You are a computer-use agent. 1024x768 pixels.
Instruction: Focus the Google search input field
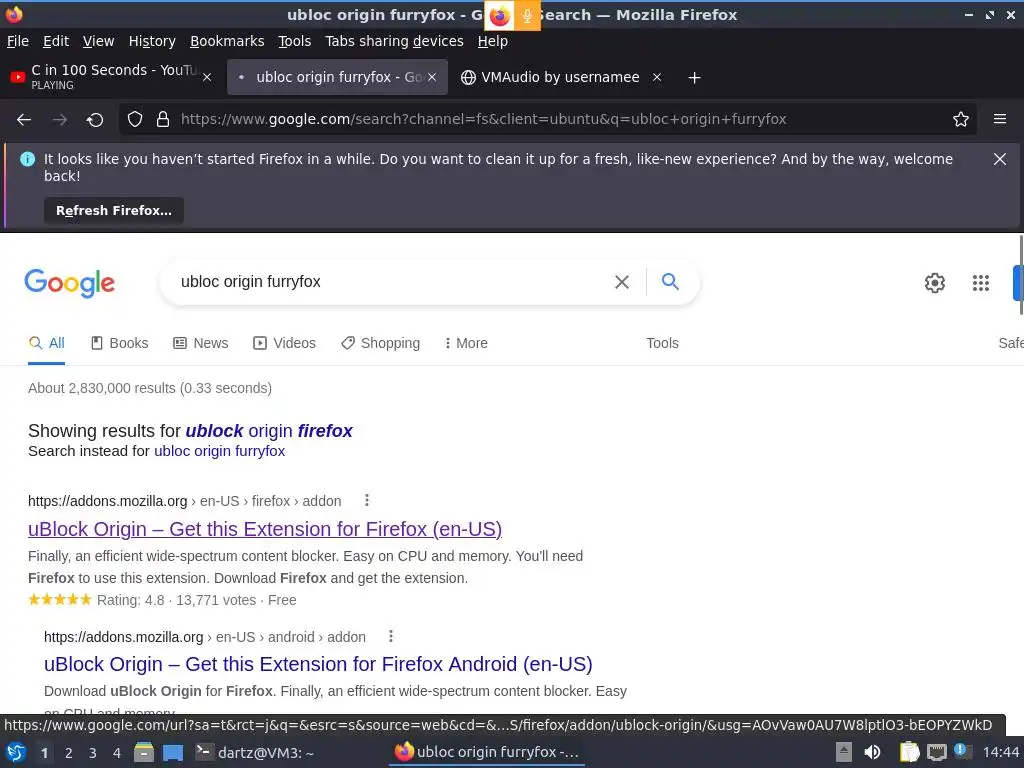coord(392,281)
